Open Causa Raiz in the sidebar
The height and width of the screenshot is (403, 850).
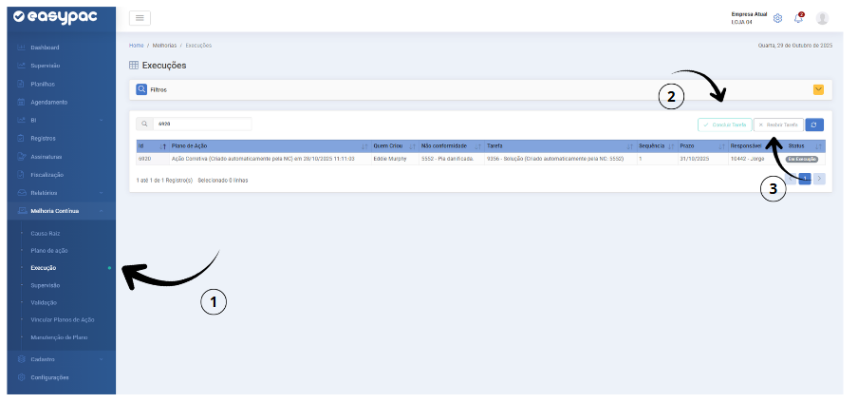click(46, 233)
